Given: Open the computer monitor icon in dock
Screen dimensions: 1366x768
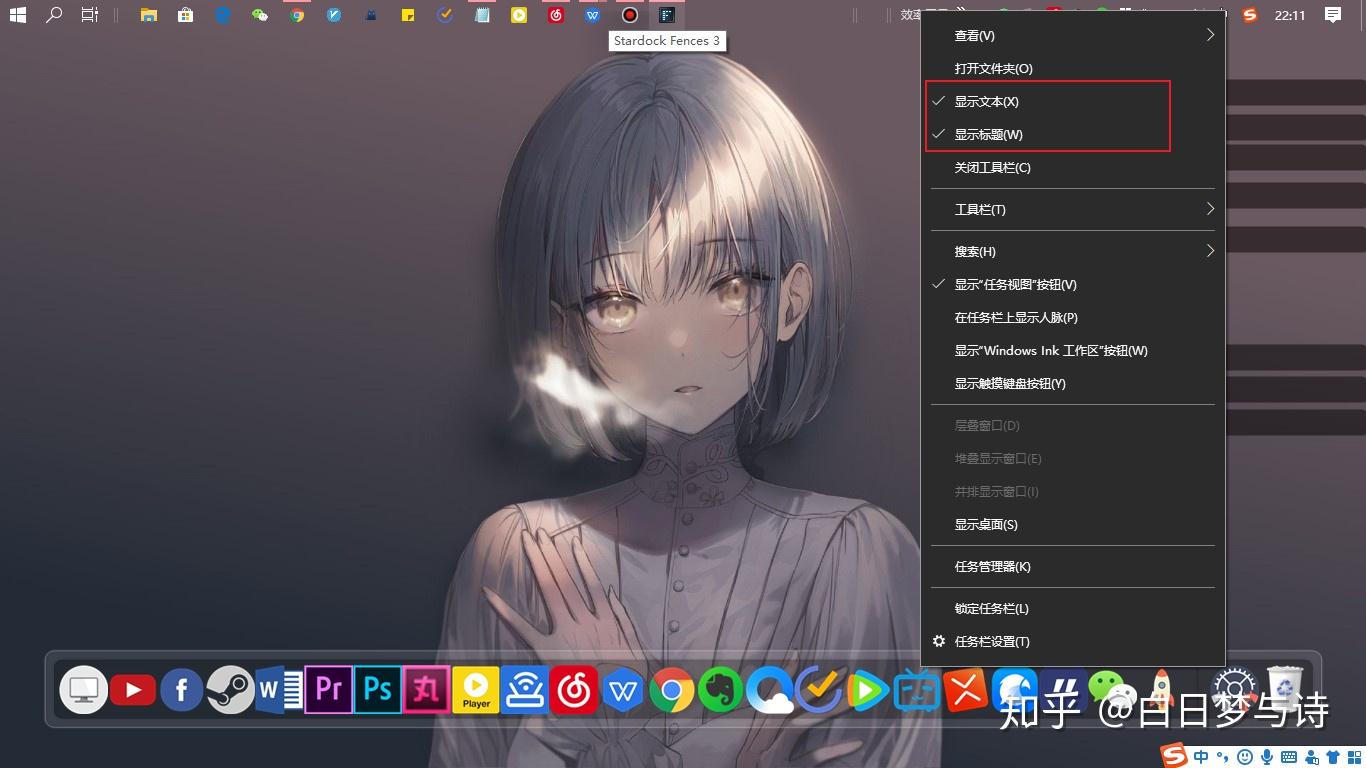Looking at the screenshot, I should (x=84, y=690).
